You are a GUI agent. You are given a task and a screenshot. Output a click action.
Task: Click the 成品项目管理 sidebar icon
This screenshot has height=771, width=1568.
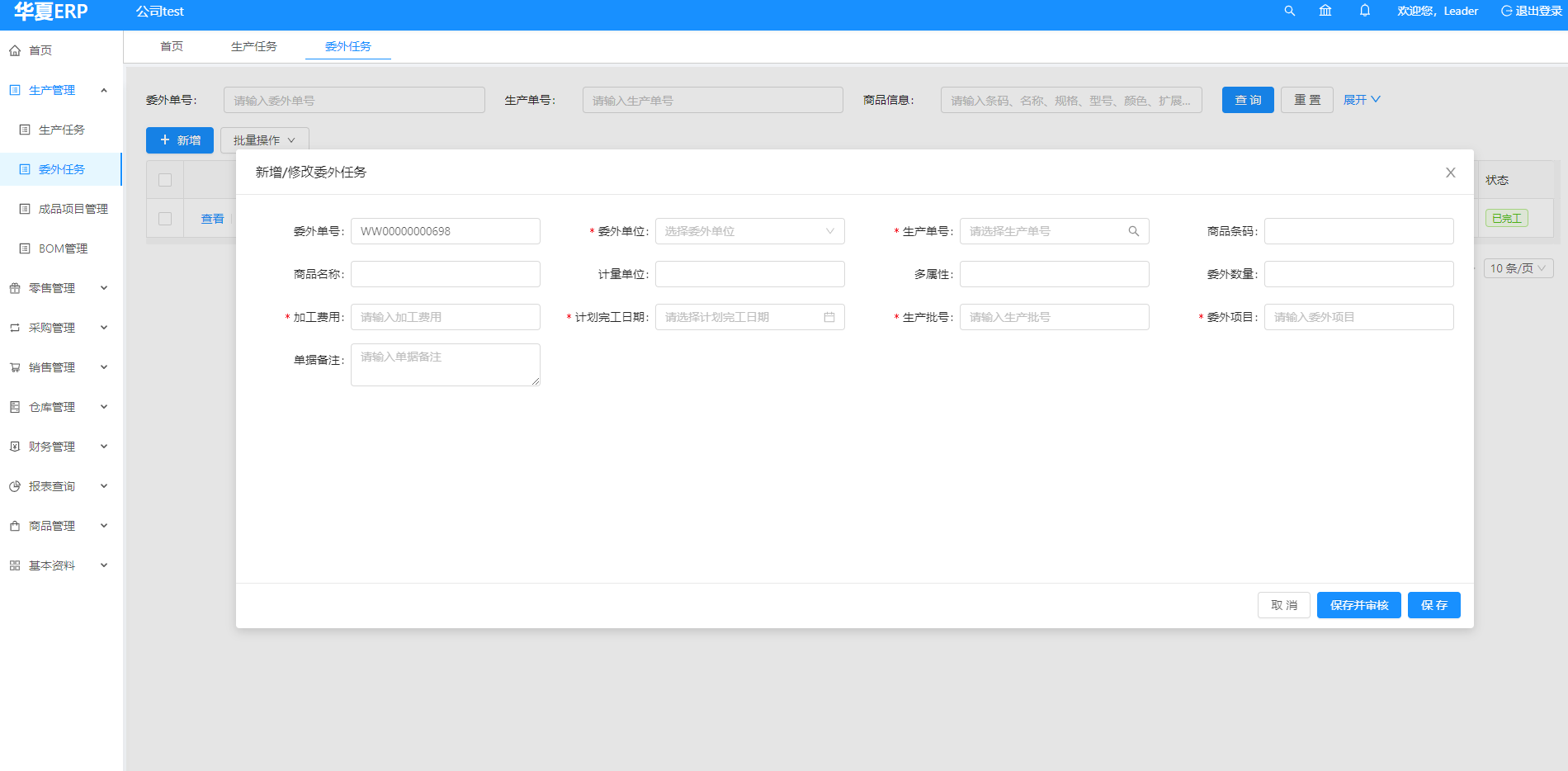(x=25, y=209)
